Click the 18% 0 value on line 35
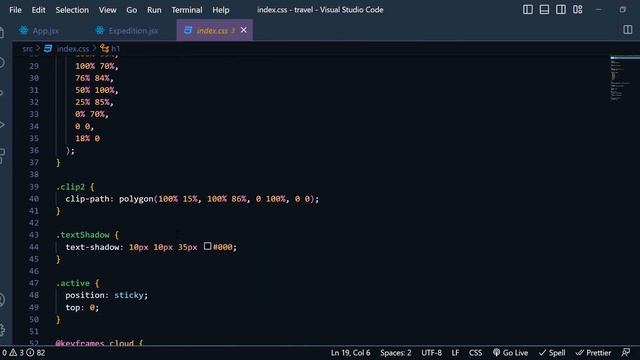Viewport: 640px width, 360px height. click(87, 138)
